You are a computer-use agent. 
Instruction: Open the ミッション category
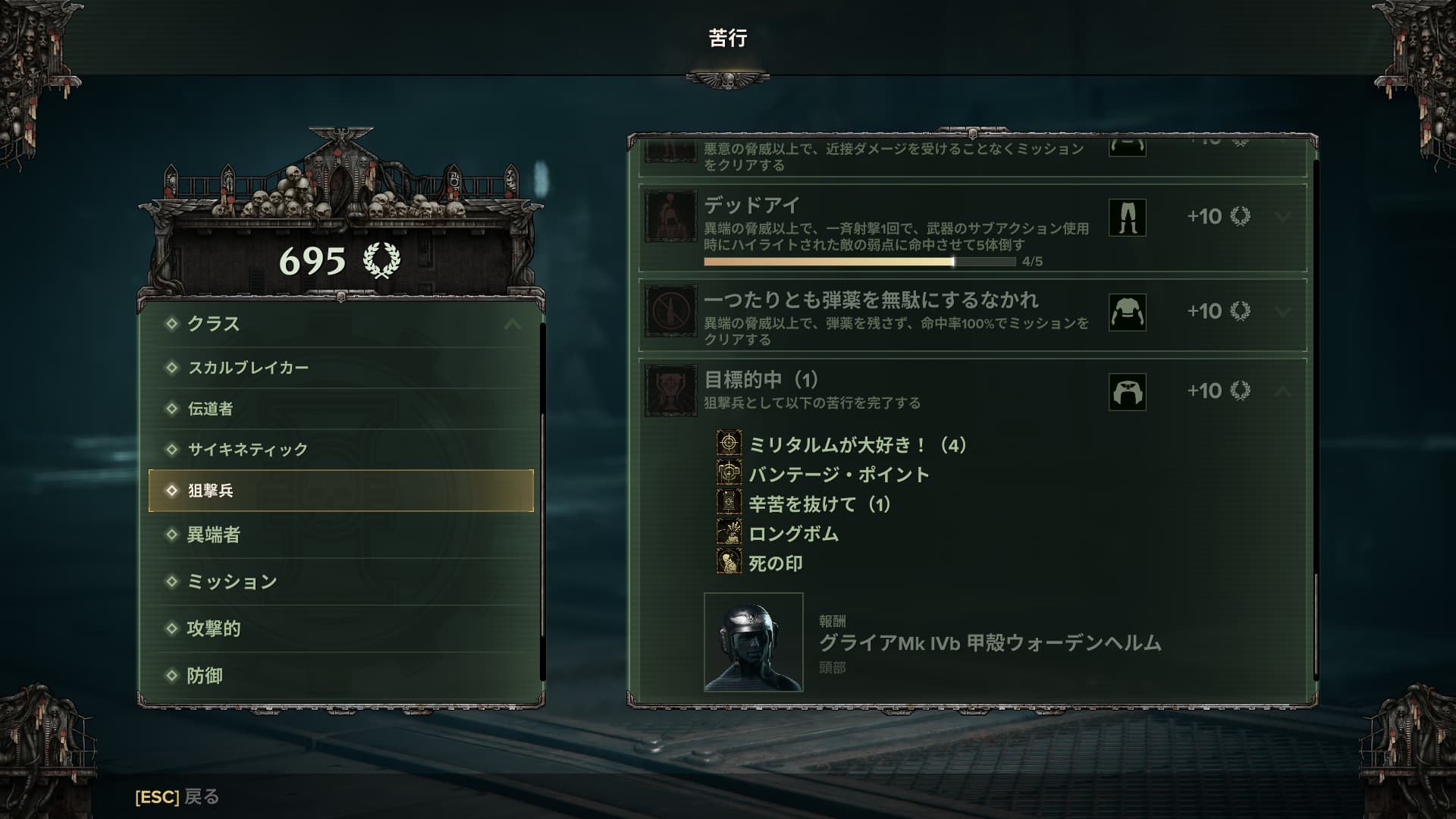[341, 582]
